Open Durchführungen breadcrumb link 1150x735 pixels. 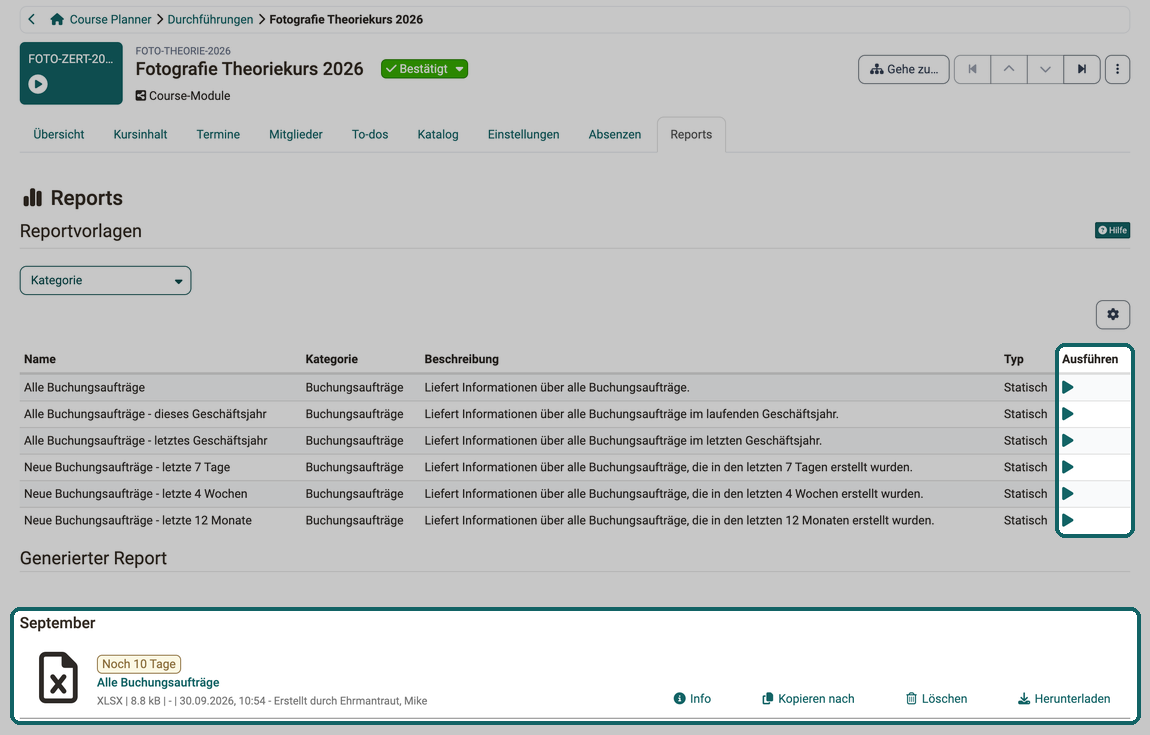pyautogui.click(x=210, y=20)
